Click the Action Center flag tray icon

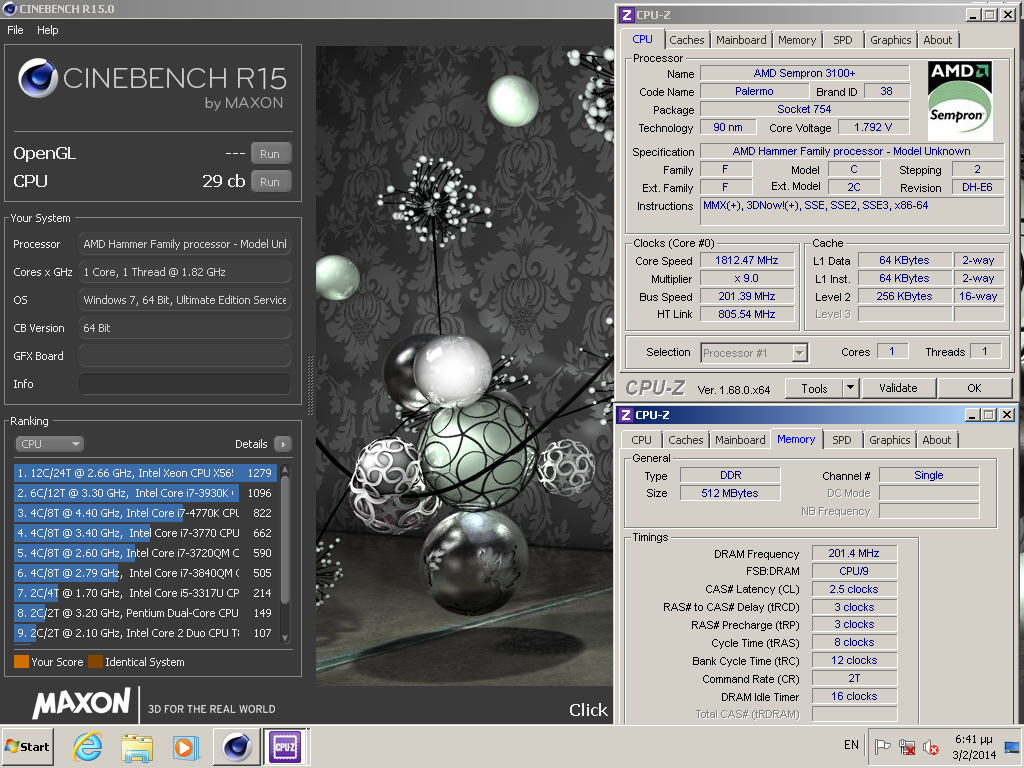point(882,746)
